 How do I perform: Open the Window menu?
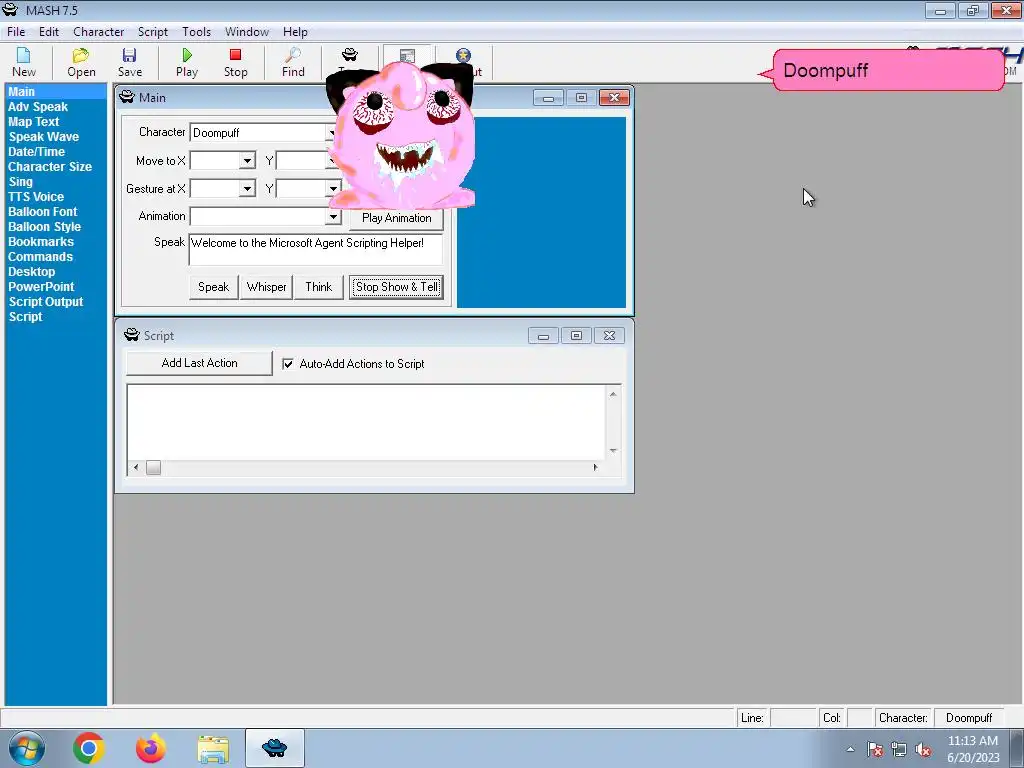[x=247, y=31]
